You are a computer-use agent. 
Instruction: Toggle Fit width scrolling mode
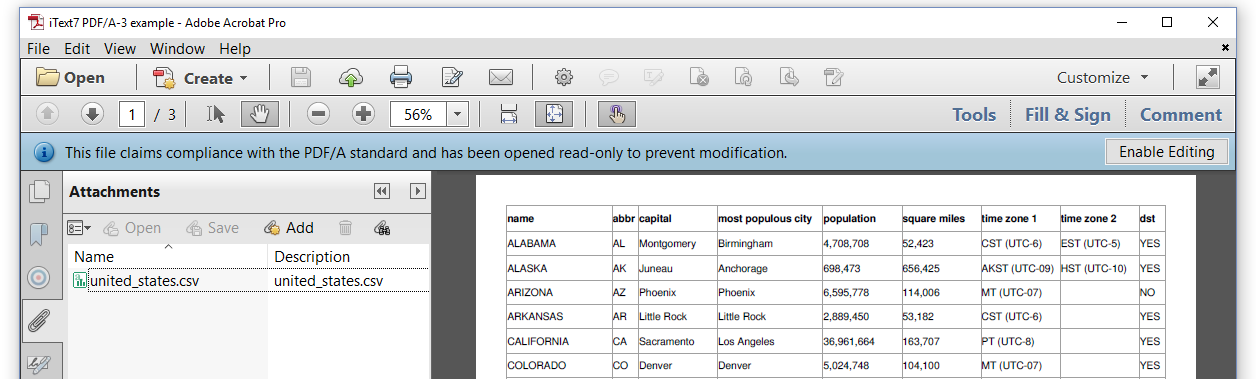509,114
